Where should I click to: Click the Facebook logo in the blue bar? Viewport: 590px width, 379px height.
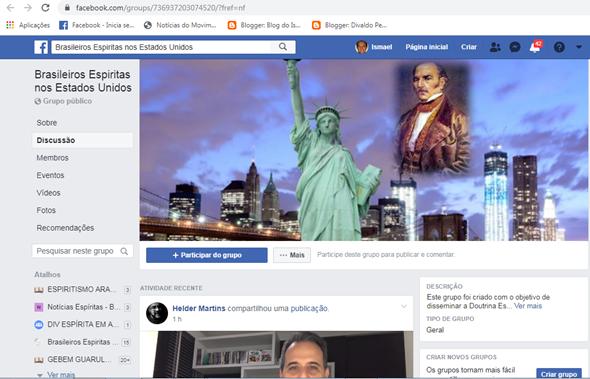(41, 47)
